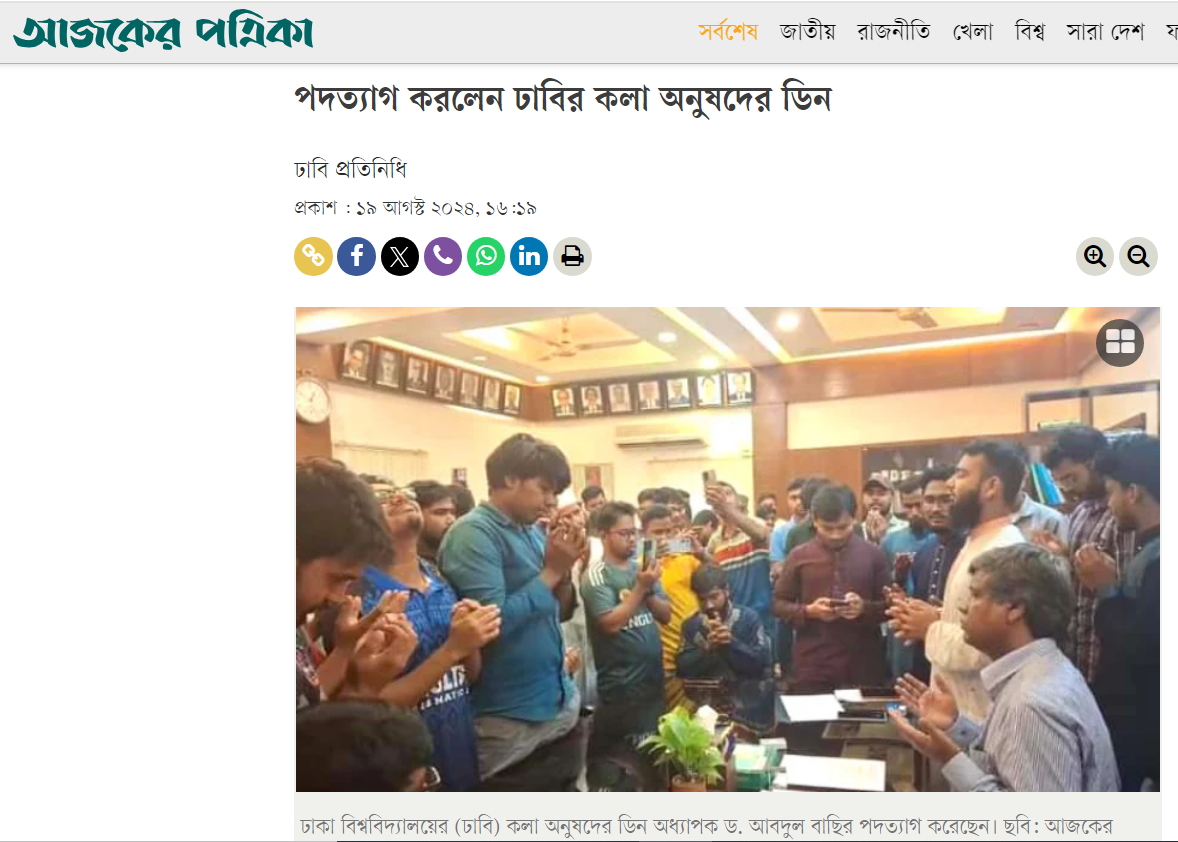1178x842 pixels.
Task: Open the খেলা menu section
Action: pos(973,32)
